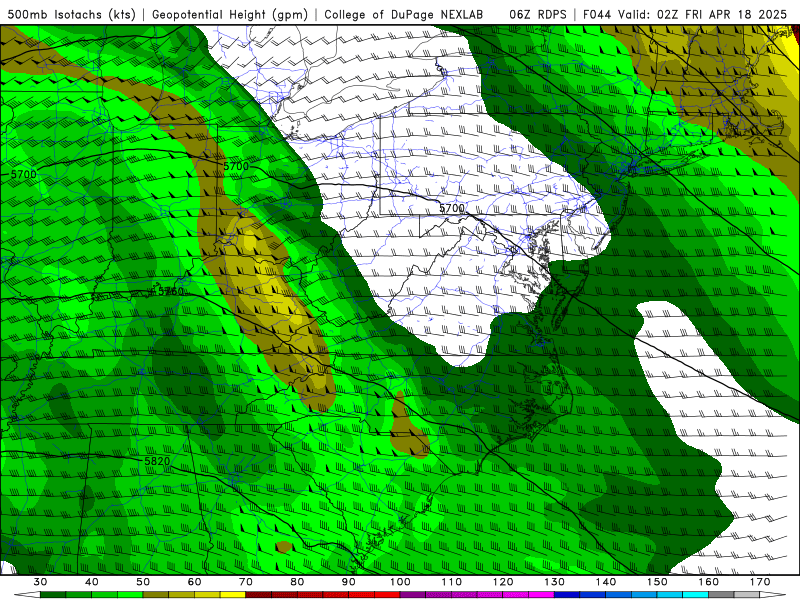Click the '170' colorbar scale label
800x600 pixels.
point(760,582)
